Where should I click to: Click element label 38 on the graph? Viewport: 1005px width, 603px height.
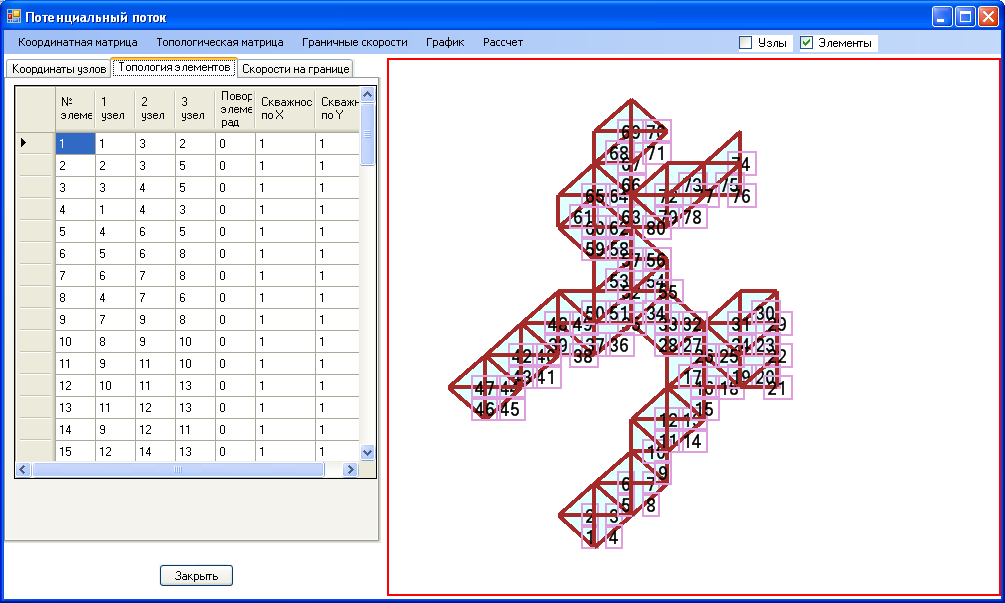[x=583, y=356]
